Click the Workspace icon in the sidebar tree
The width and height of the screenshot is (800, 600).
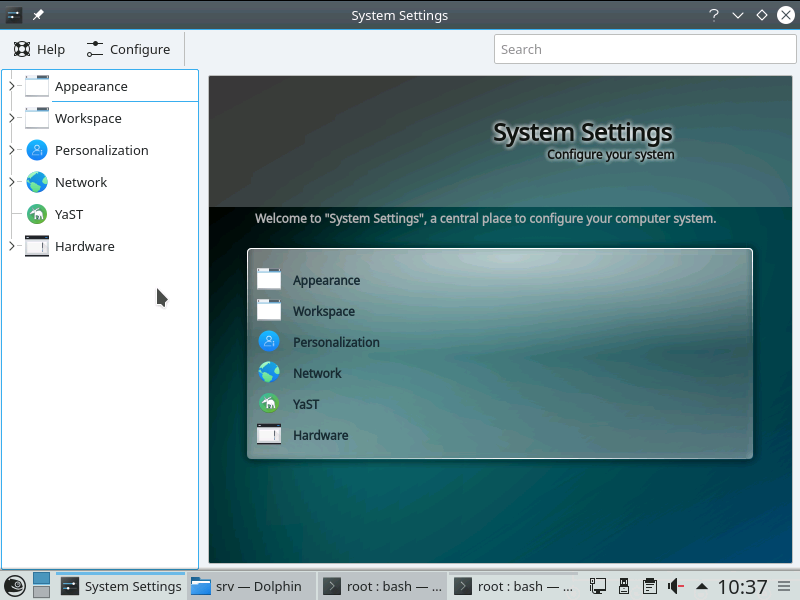[x=37, y=118]
